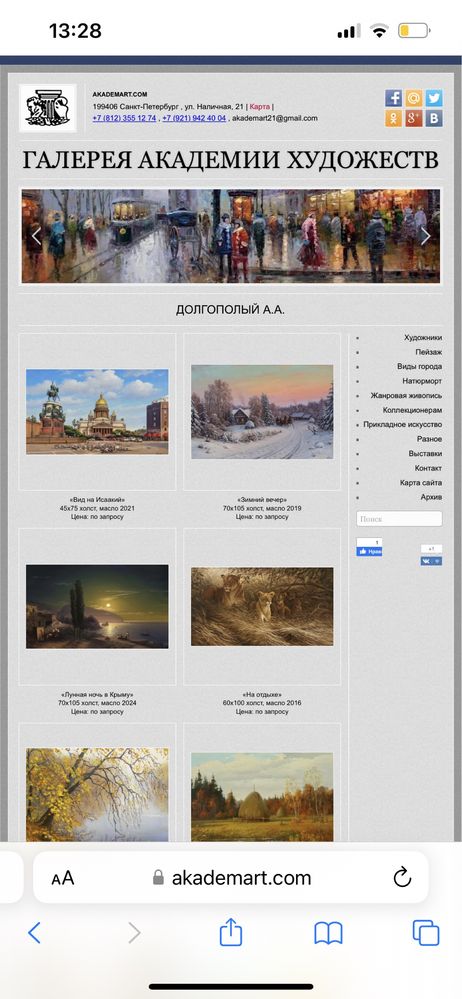
Task: Tap the Safari share icon
Action: (231, 933)
